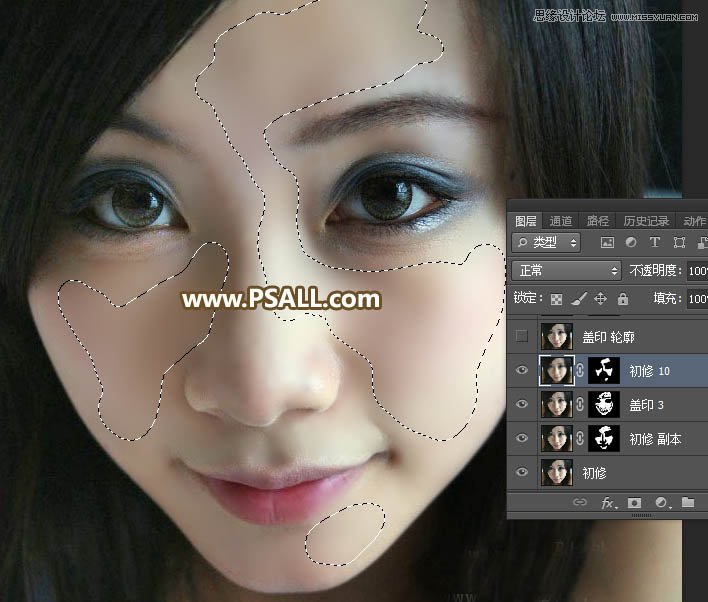The image size is (708, 602).
Task: Select the 初修 layer thumbnail
Action: tap(557, 472)
